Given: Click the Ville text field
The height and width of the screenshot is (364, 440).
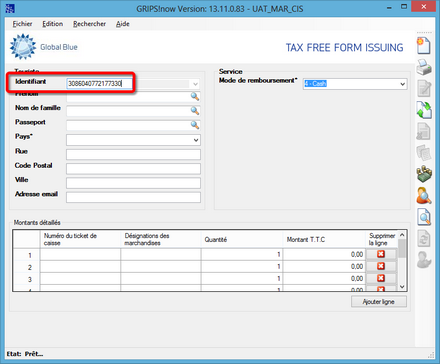Looking at the screenshot, I should coord(133,183).
